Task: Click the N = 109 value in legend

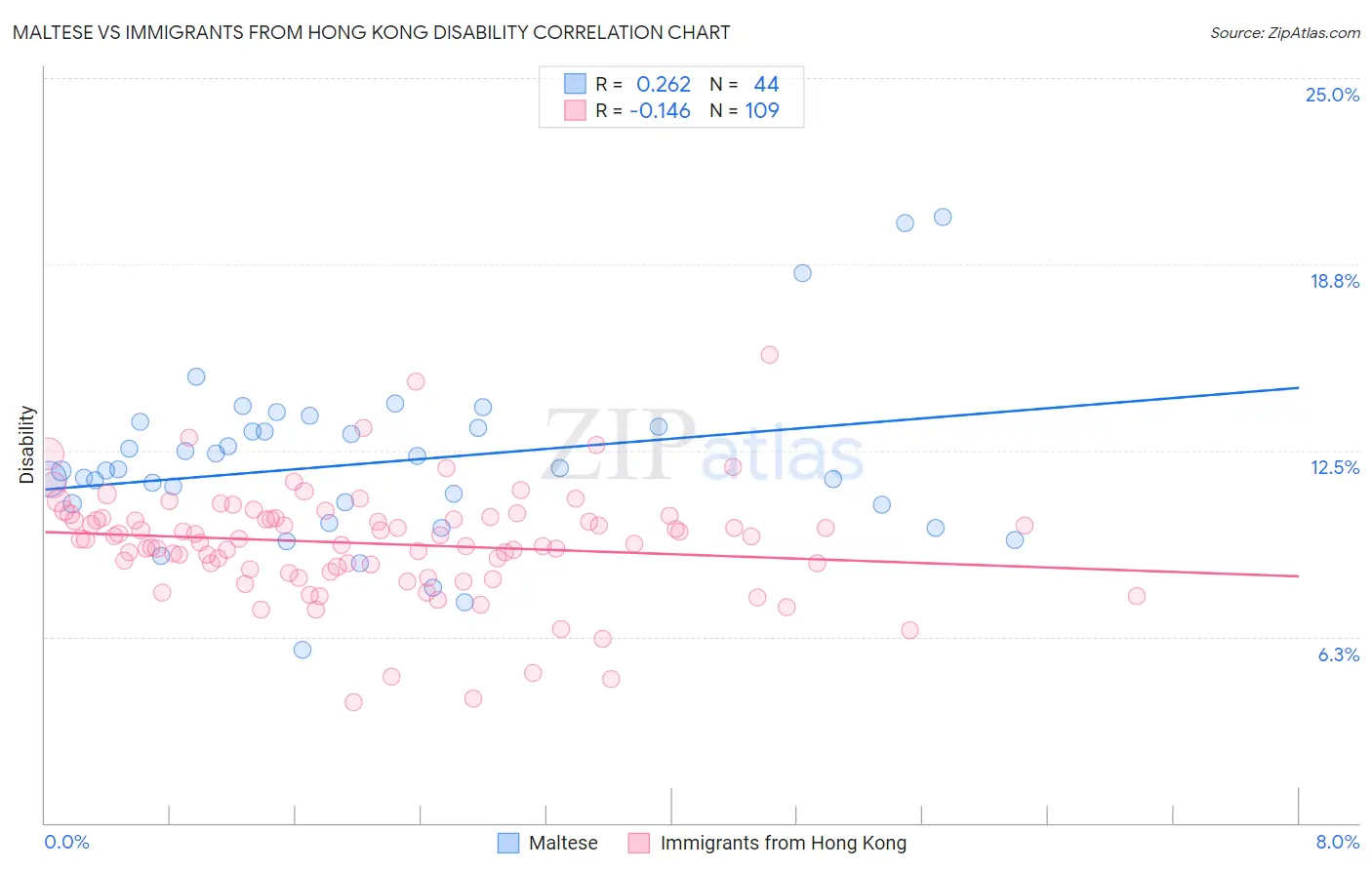Action: [745, 110]
